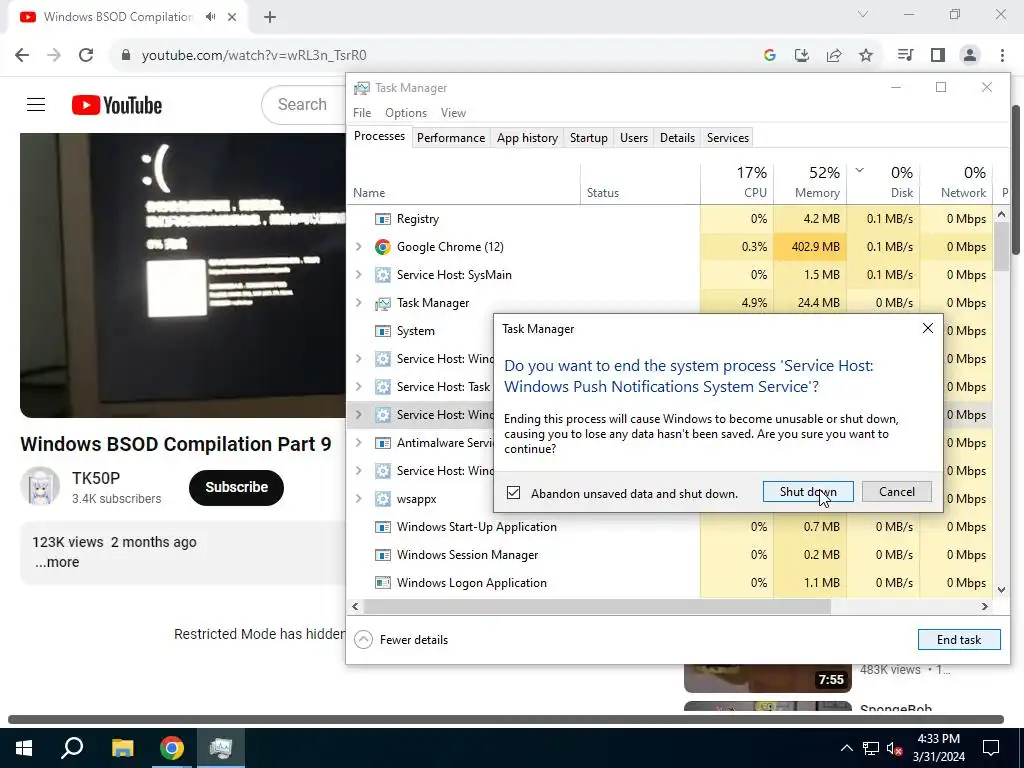Image resolution: width=1024 pixels, height=768 pixels.
Task: Open the 7:55 recommended video thumbnail
Action: tap(767, 678)
